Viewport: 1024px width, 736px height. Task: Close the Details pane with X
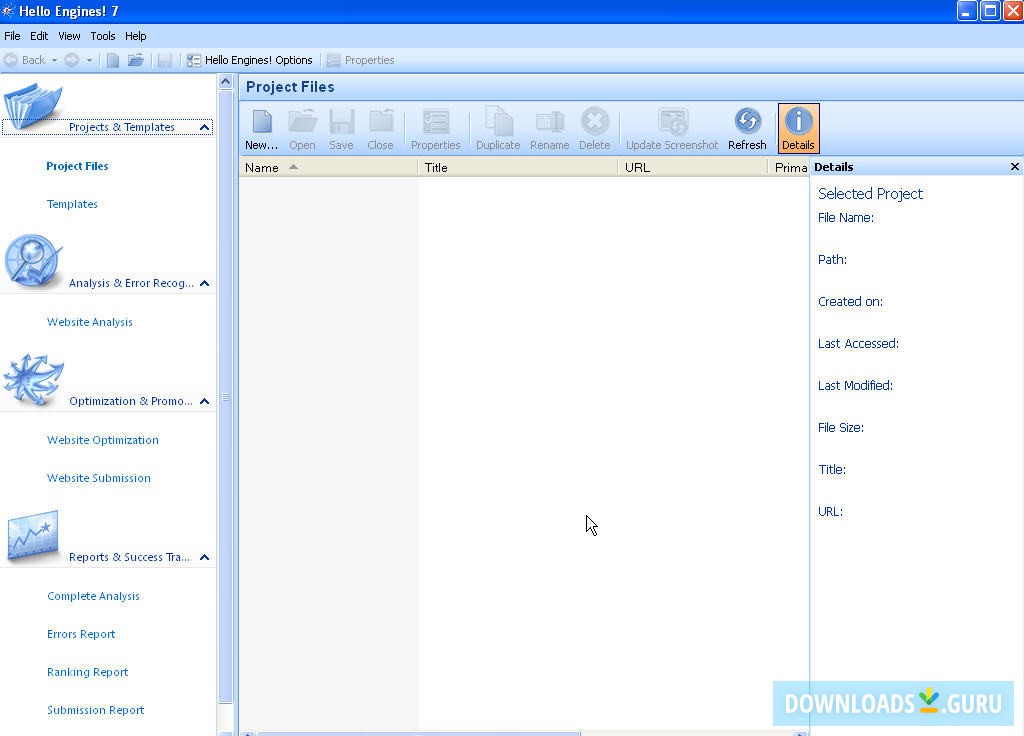[1014, 167]
